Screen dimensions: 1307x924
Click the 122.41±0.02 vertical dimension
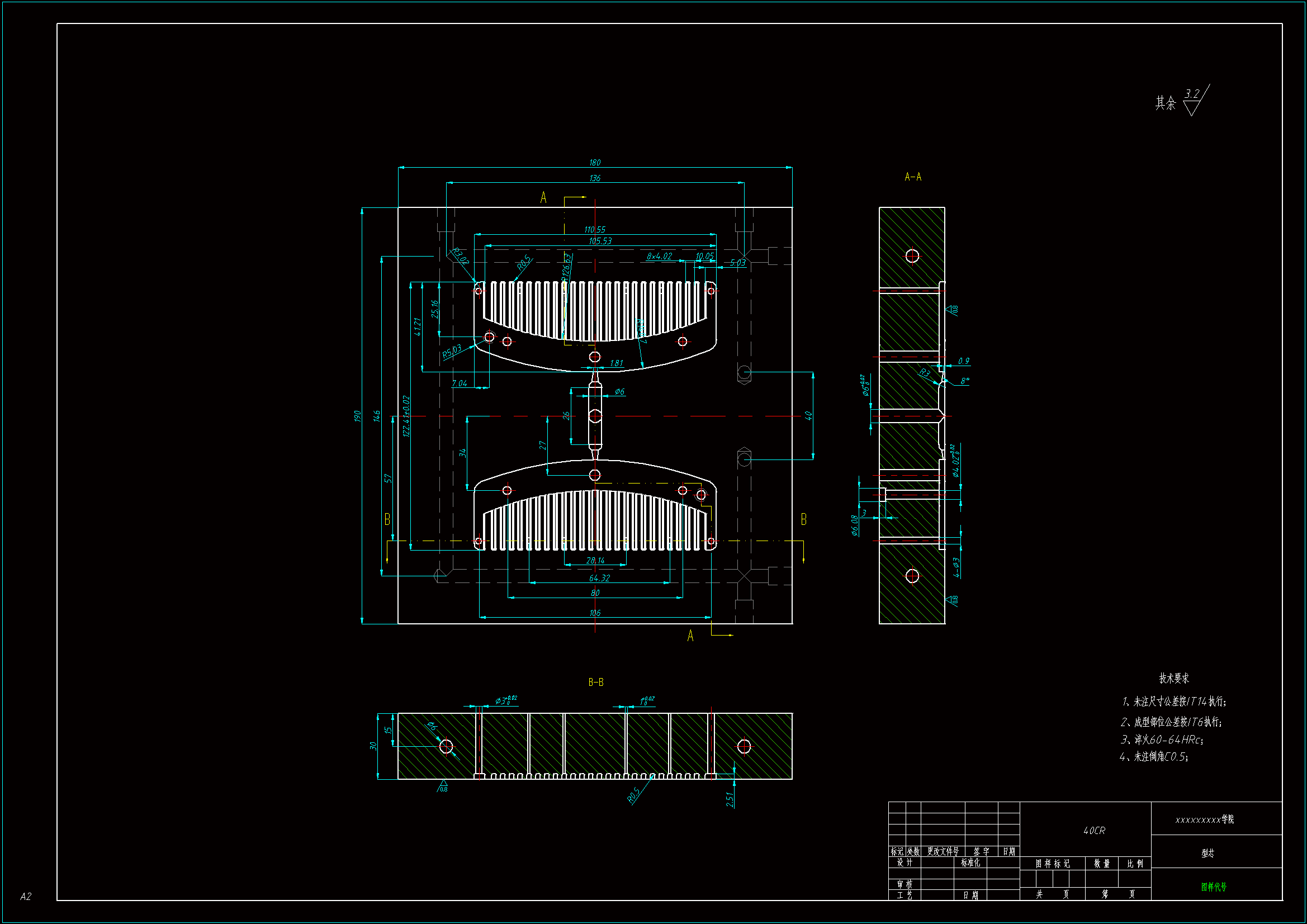406,416
